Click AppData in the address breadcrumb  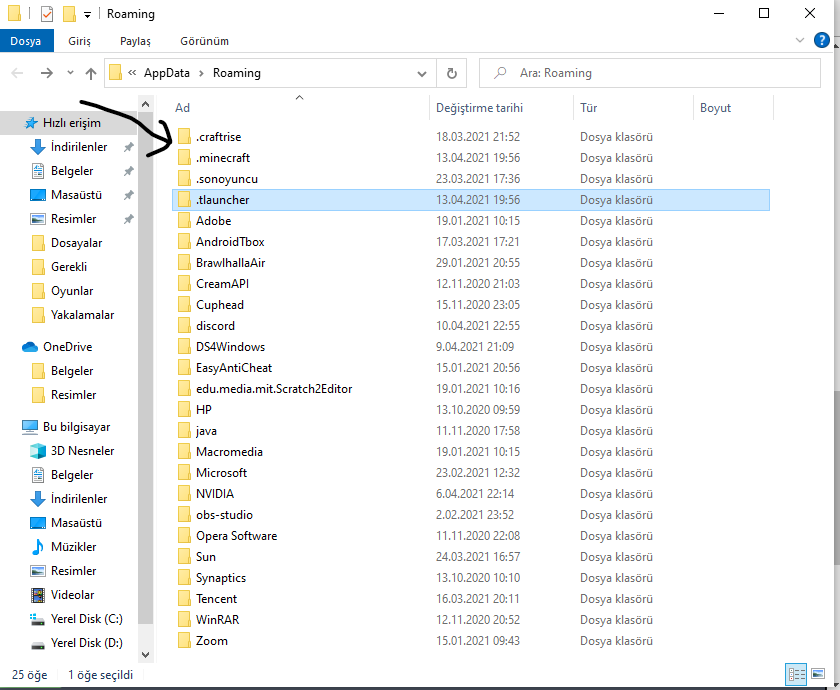coord(167,73)
